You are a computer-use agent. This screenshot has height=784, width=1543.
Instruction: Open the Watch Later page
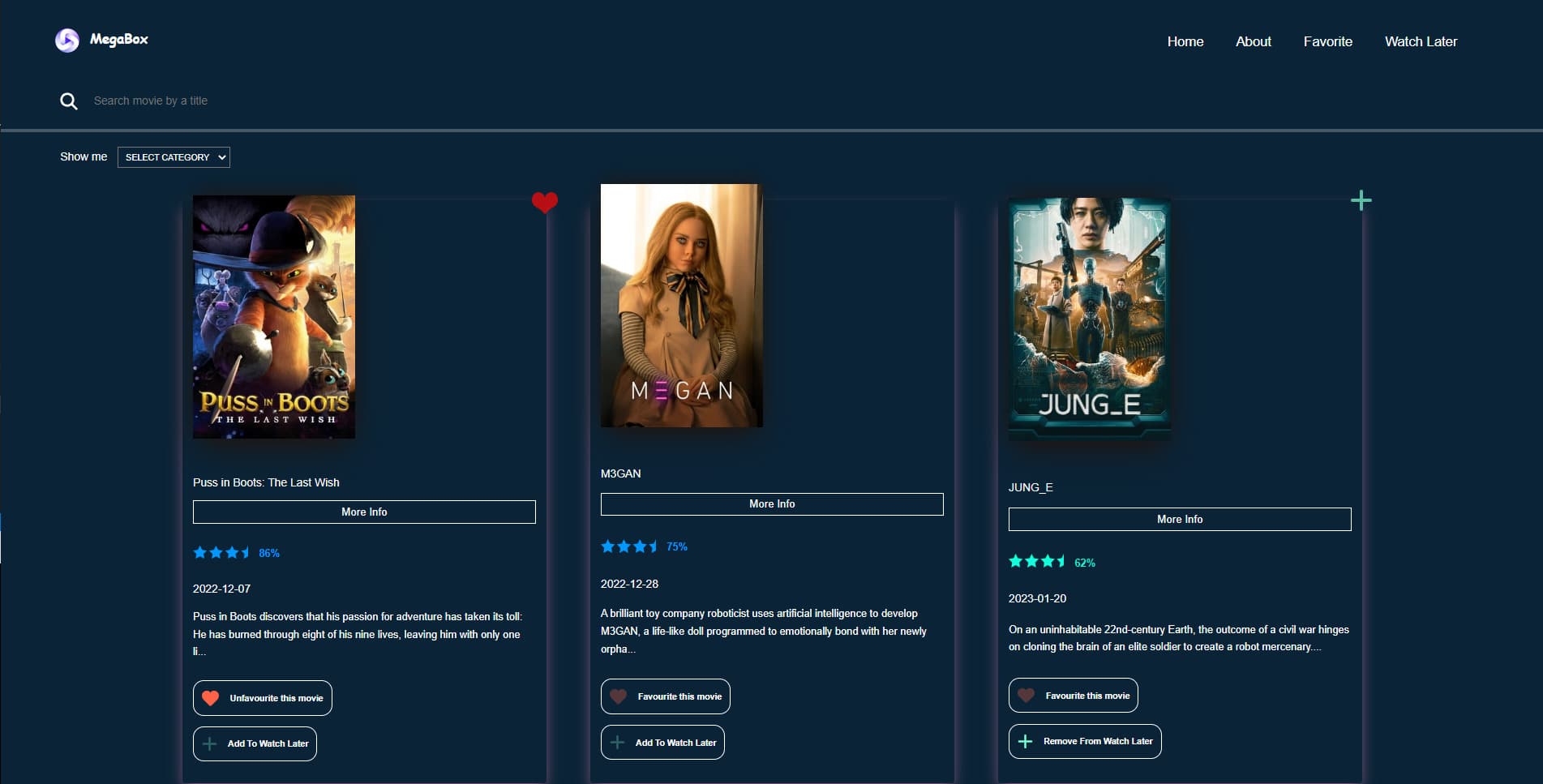click(1421, 41)
